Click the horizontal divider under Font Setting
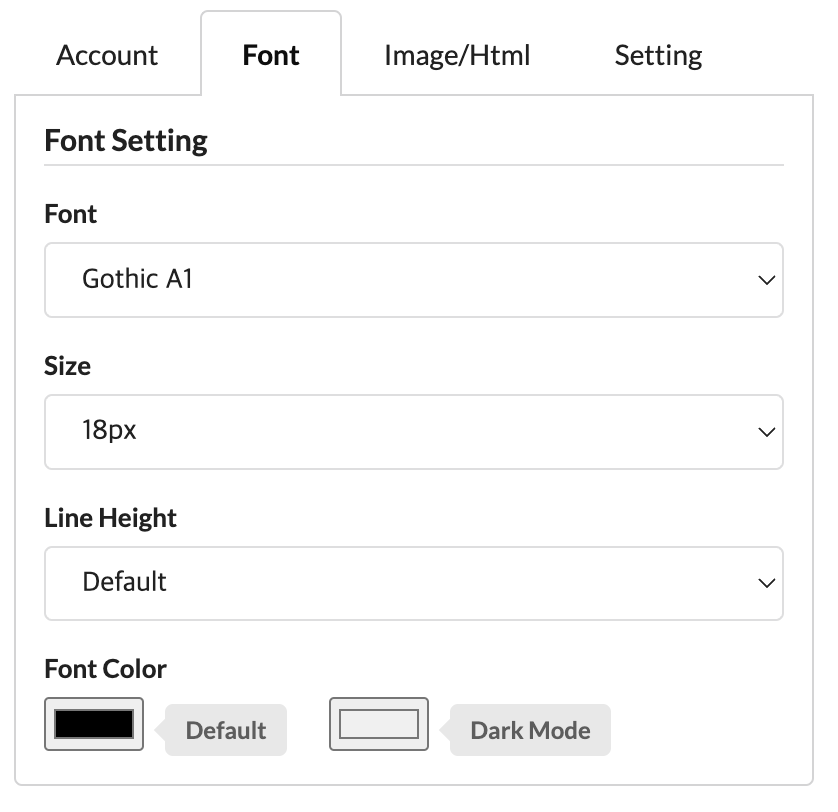The width and height of the screenshot is (838, 812). (413, 165)
